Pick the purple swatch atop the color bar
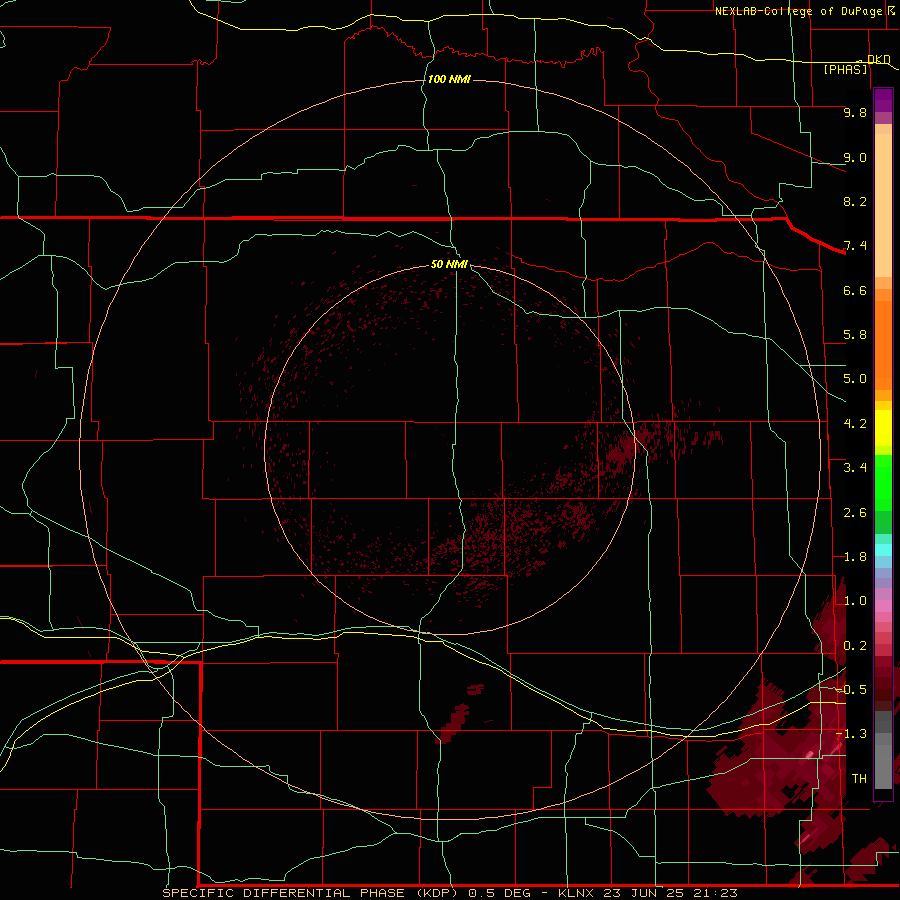 883,100
